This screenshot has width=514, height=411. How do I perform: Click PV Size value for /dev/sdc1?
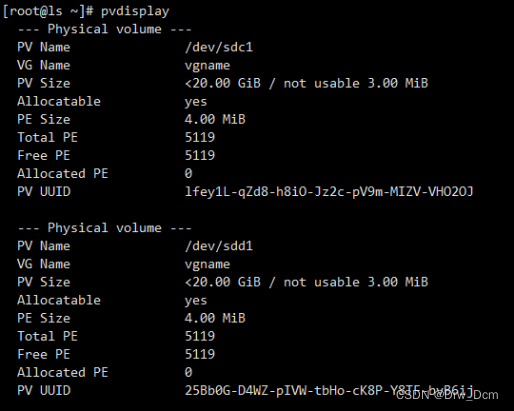click(x=306, y=83)
